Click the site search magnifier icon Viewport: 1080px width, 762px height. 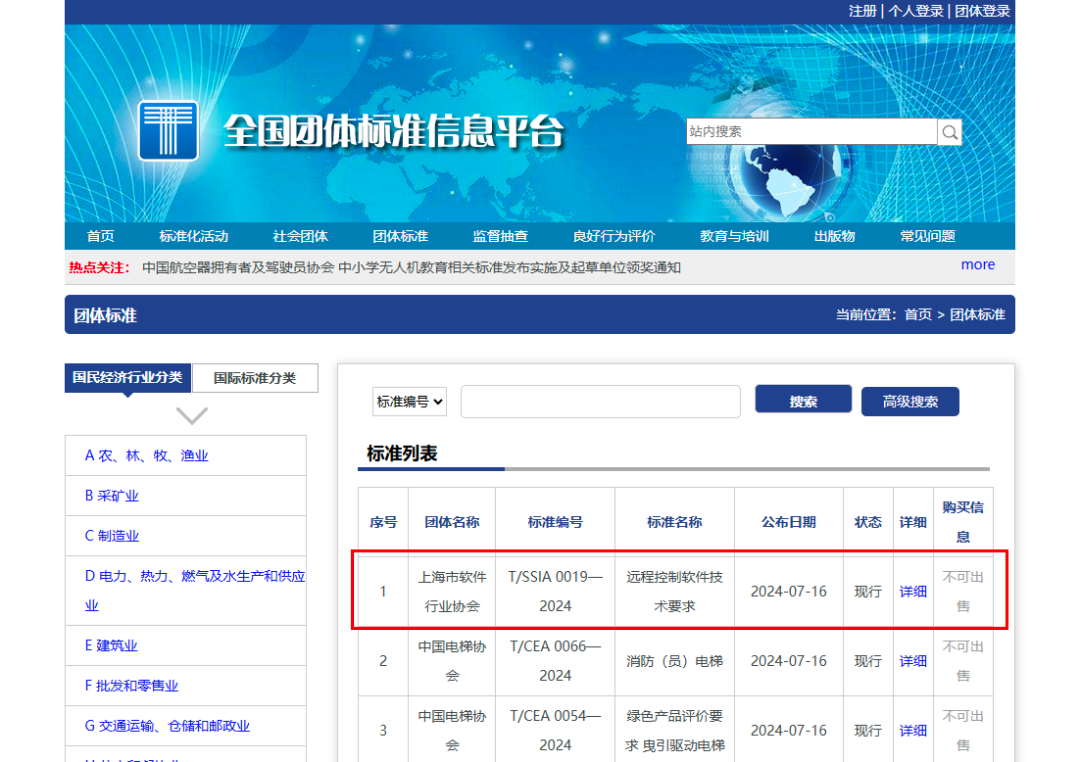click(x=948, y=131)
